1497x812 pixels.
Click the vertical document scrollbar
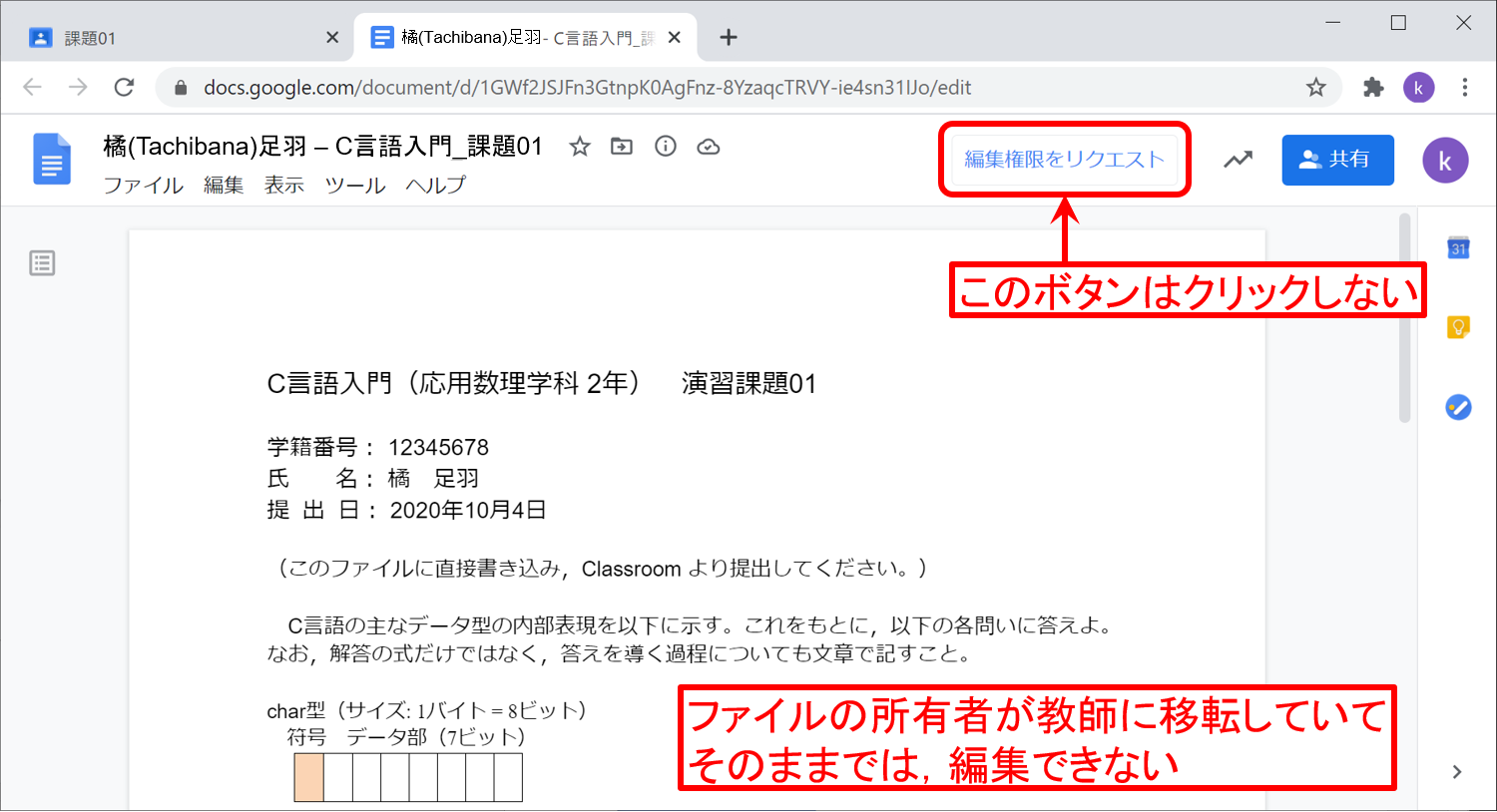pos(1404,319)
